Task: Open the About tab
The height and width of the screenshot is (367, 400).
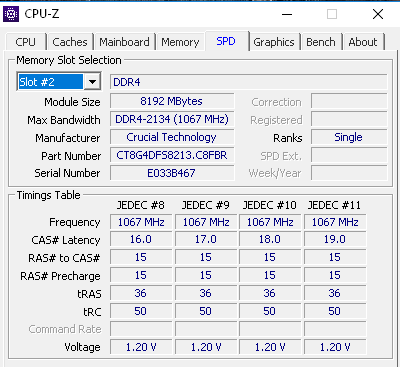Action: point(363,42)
